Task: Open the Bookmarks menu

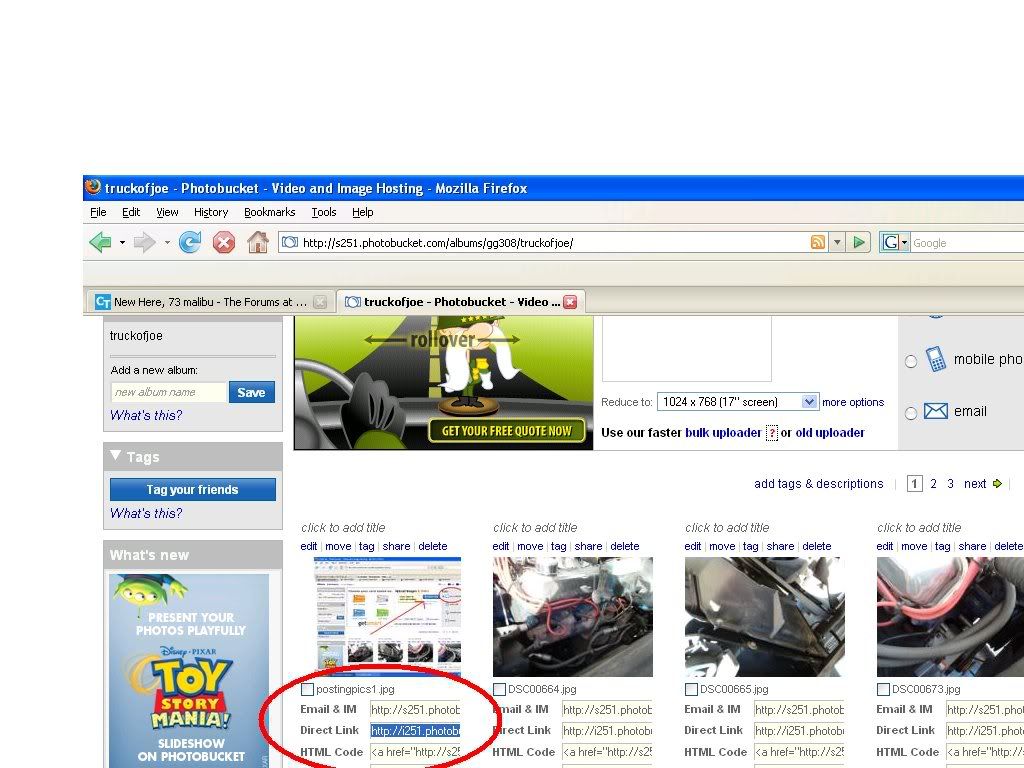Action: [x=270, y=212]
